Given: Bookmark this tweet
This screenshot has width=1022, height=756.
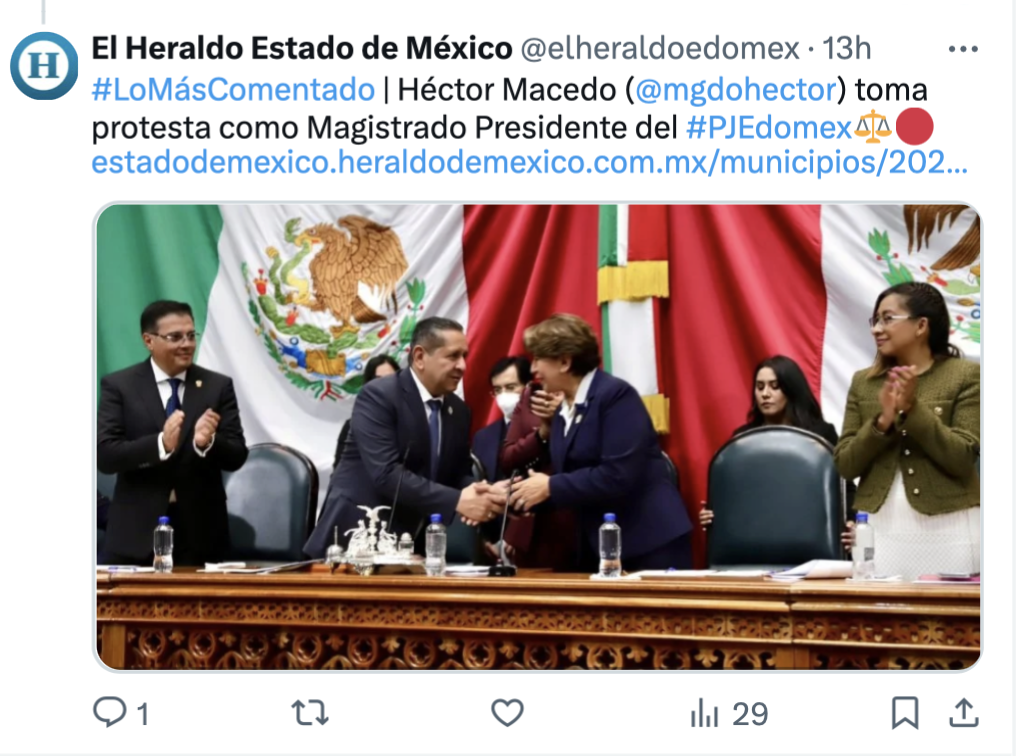Looking at the screenshot, I should point(905,712).
